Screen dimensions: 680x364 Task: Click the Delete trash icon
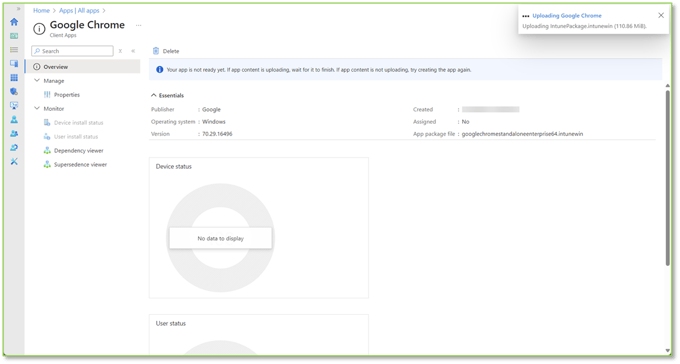tap(156, 51)
